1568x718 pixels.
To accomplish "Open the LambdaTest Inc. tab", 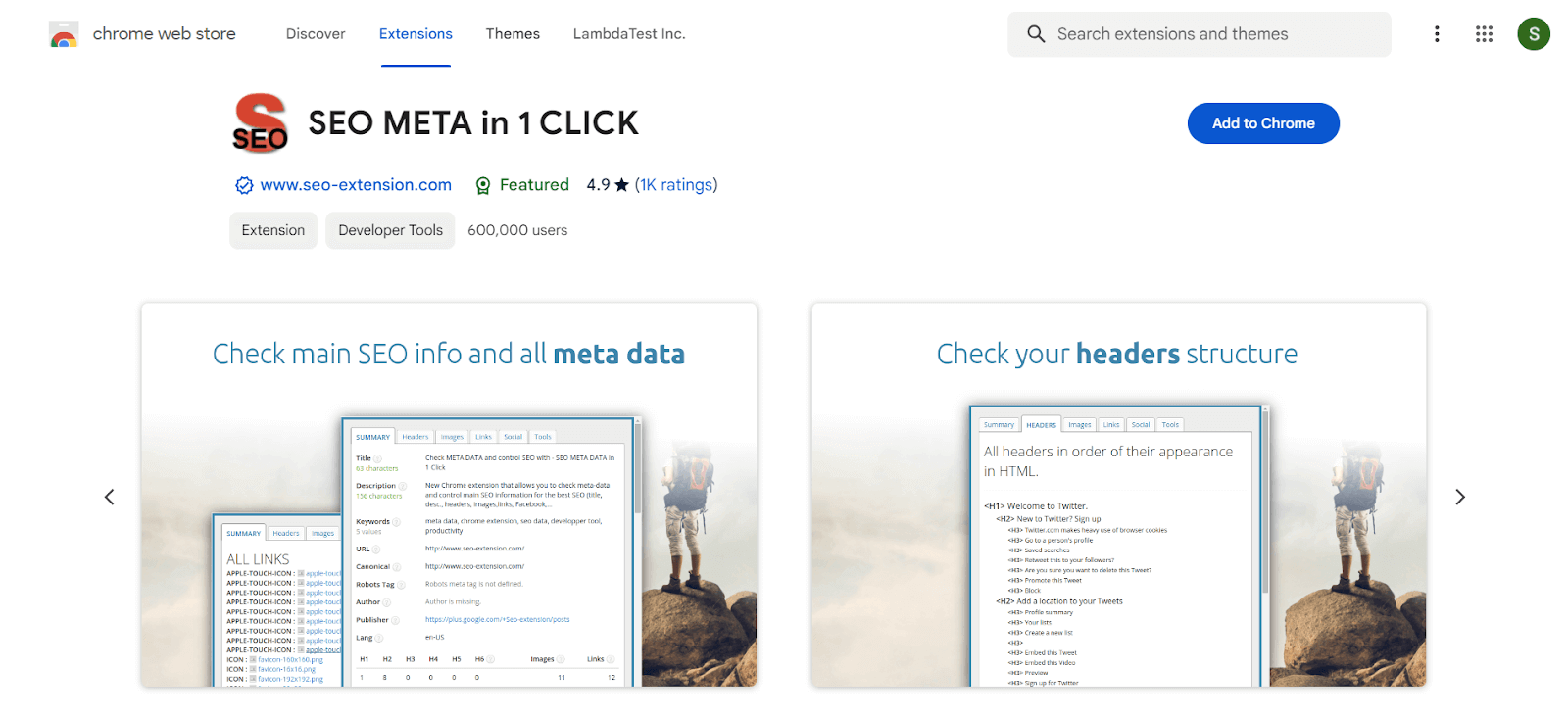I will [629, 34].
